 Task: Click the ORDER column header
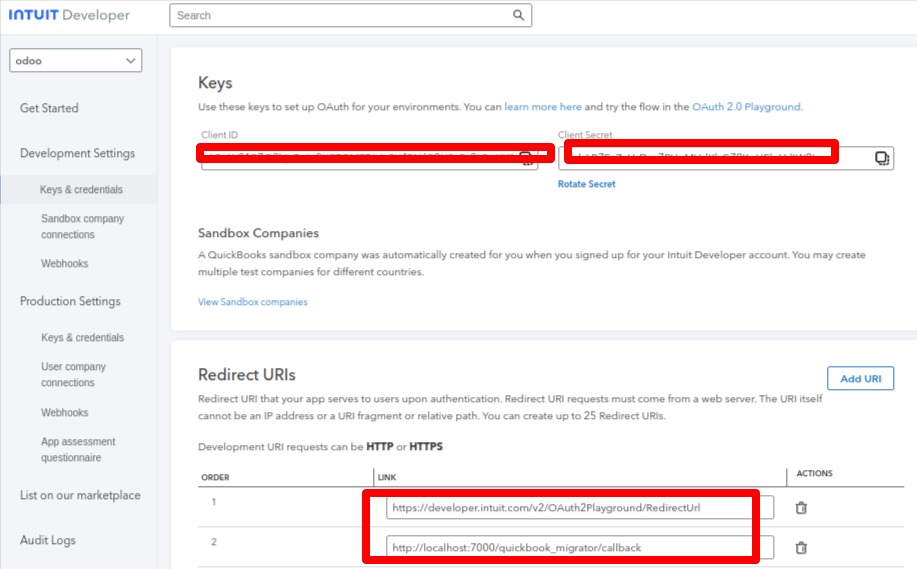[215, 477]
